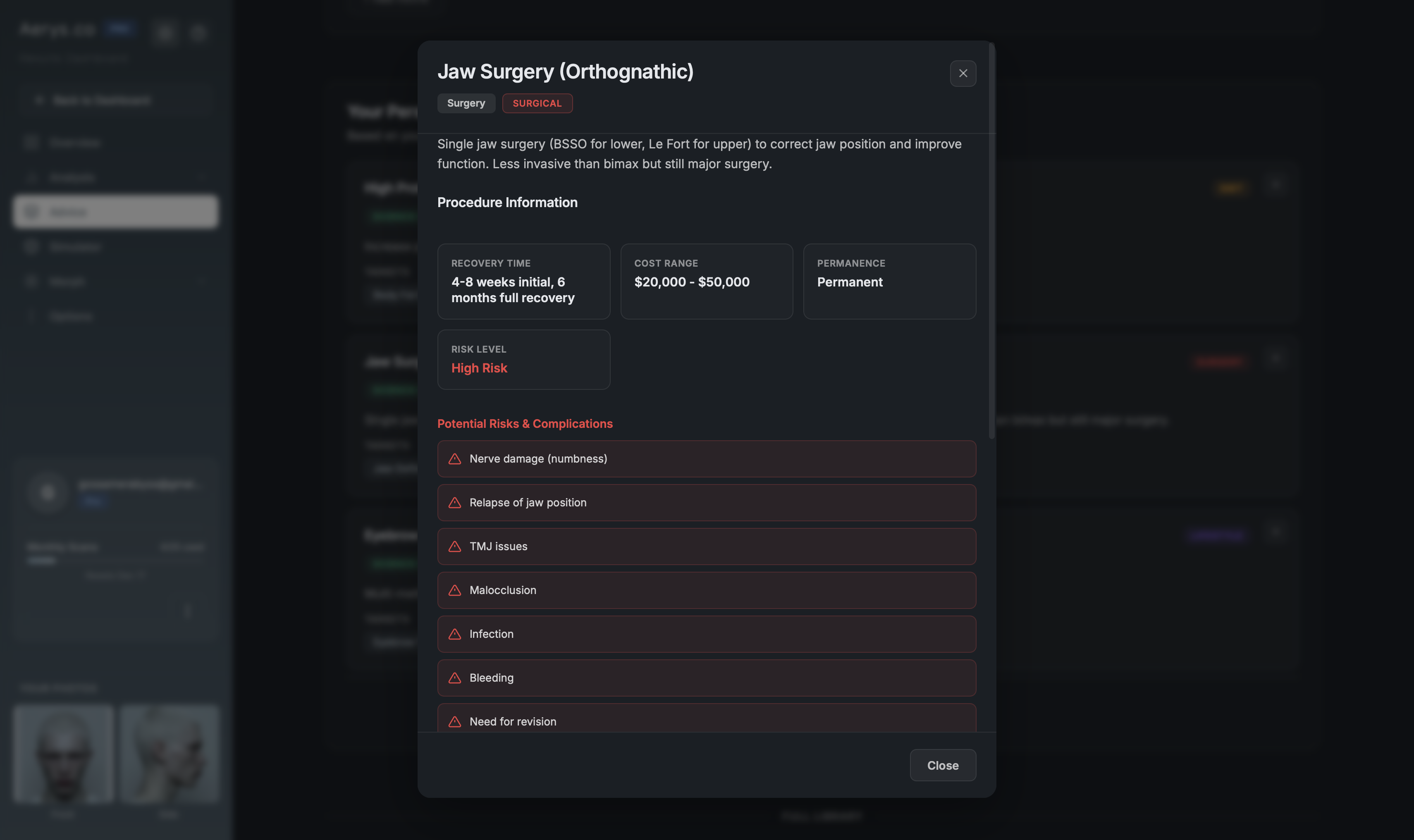Click warning triangle next to Relapse of jaw position
The width and height of the screenshot is (1414, 840).
(454, 503)
